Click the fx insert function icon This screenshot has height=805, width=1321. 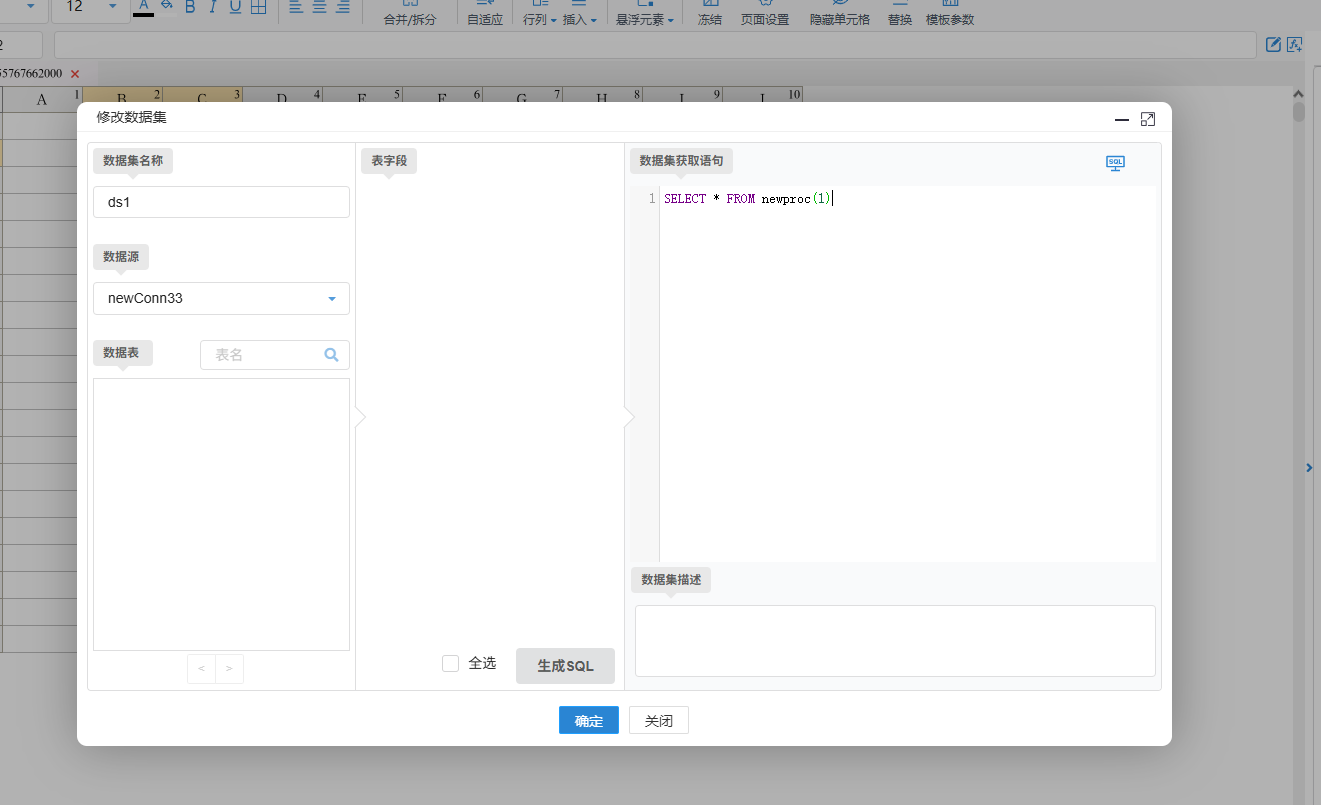pos(1295,44)
